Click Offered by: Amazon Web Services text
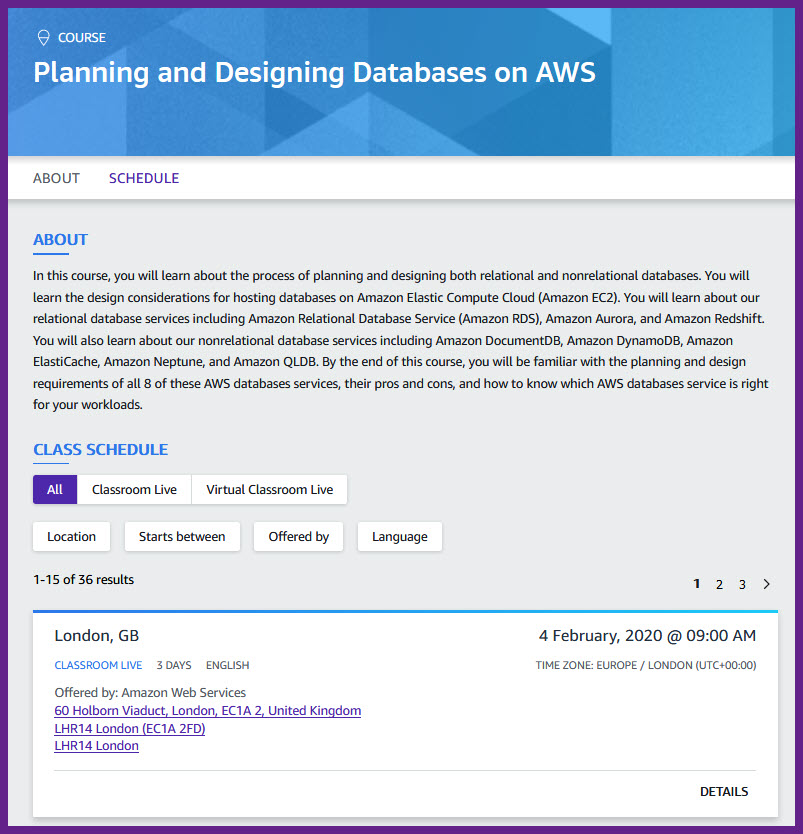Image resolution: width=803 pixels, height=834 pixels. point(150,693)
